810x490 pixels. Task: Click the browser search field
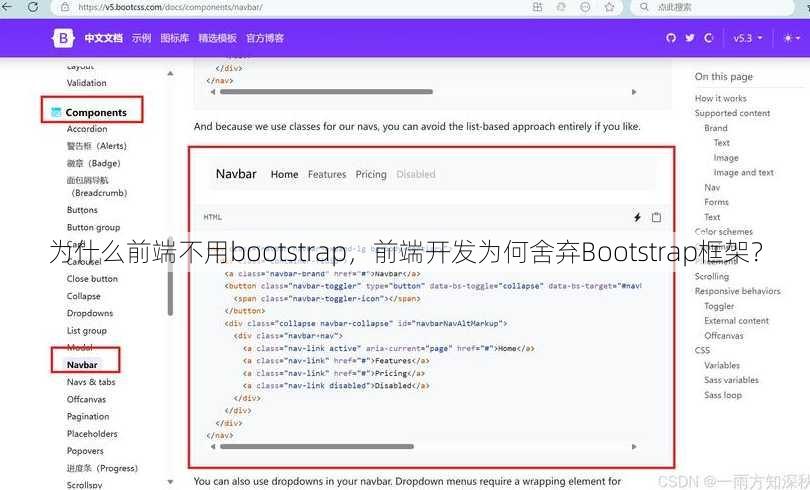click(713, 7)
